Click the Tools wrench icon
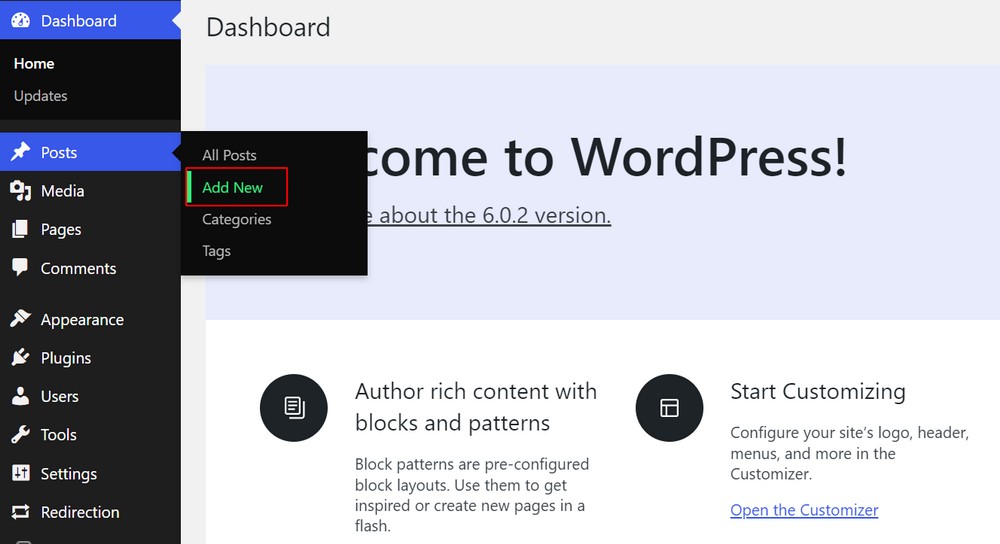The image size is (1000, 544). coord(20,435)
